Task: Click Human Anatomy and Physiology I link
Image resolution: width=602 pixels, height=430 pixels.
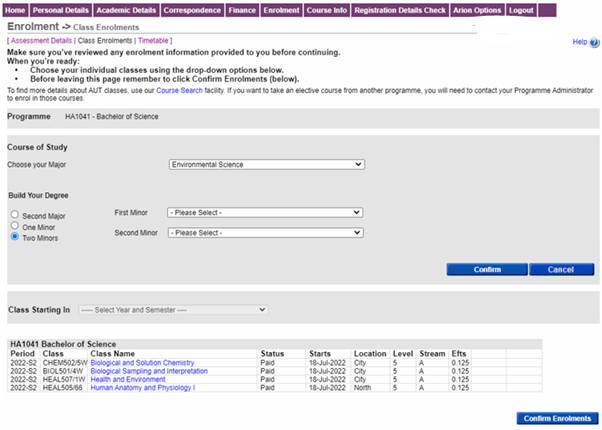Action: tap(142, 387)
